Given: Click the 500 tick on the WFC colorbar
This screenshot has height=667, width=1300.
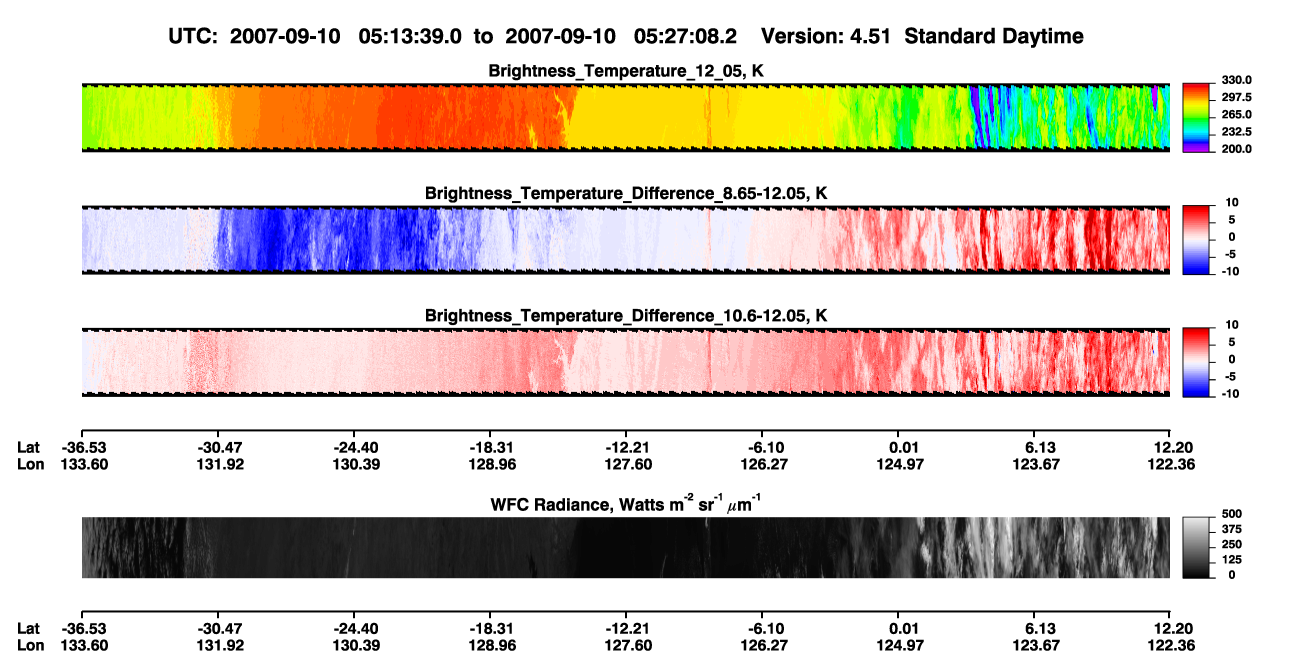Looking at the screenshot, I should pos(1232,514).
